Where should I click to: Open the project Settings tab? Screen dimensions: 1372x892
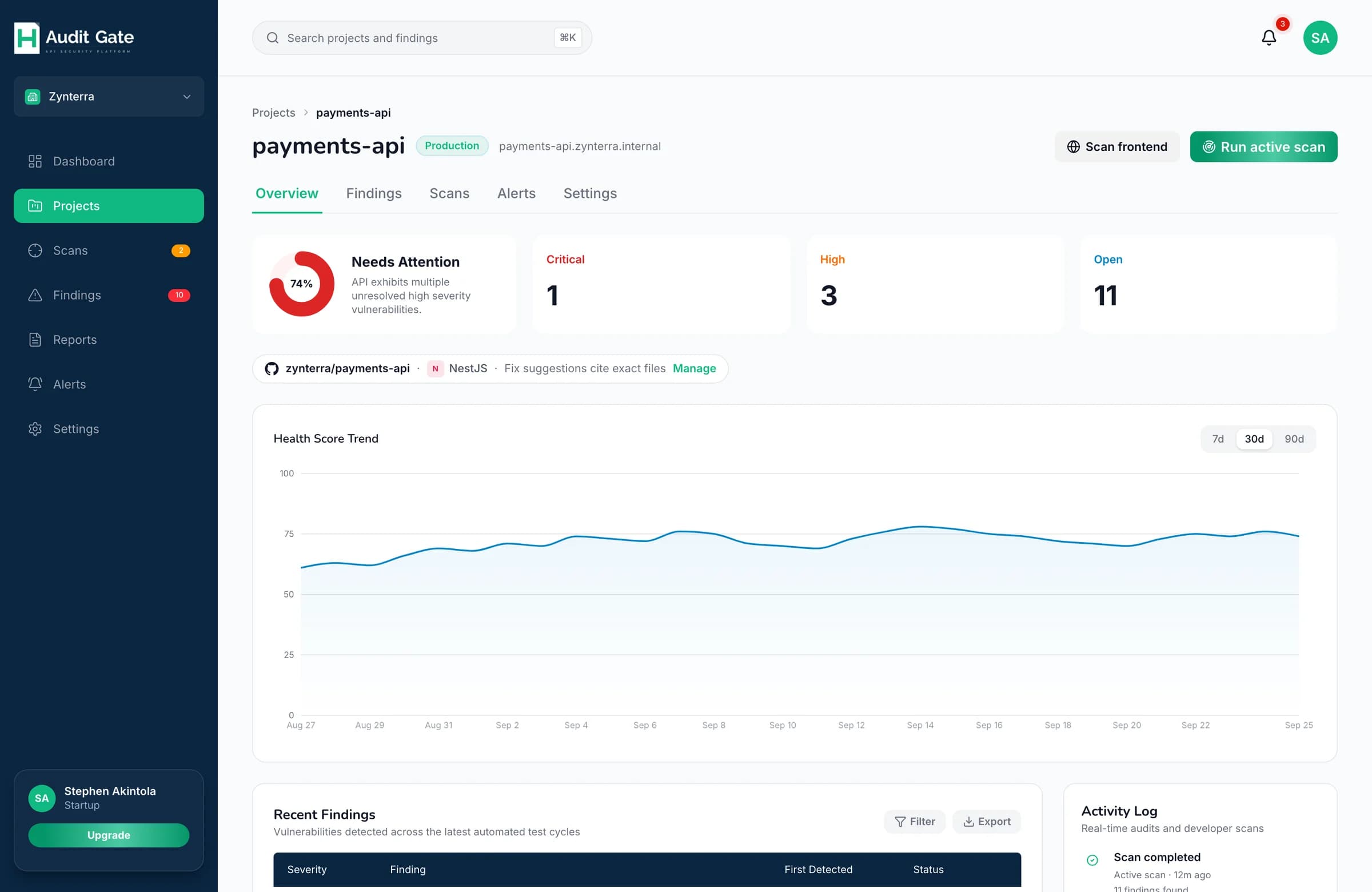(590, 193)
